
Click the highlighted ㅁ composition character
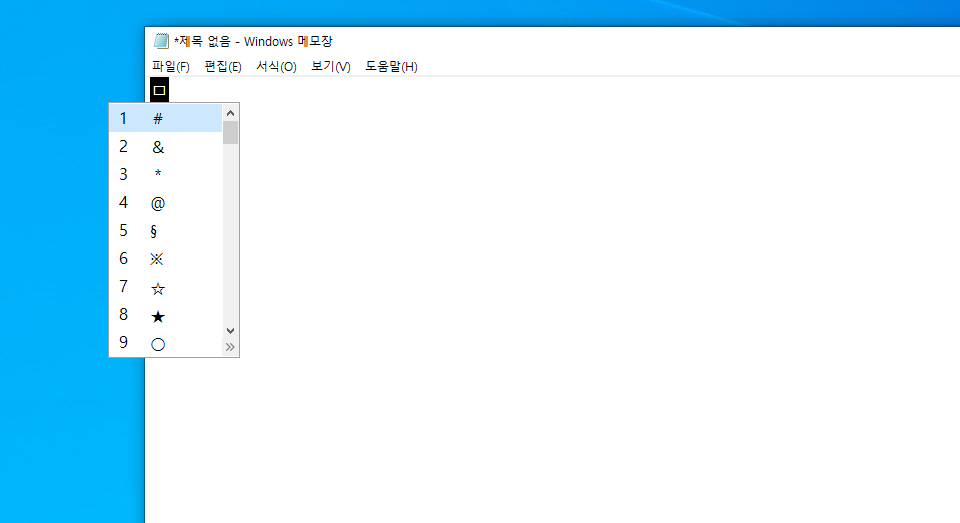click(159, 90)
